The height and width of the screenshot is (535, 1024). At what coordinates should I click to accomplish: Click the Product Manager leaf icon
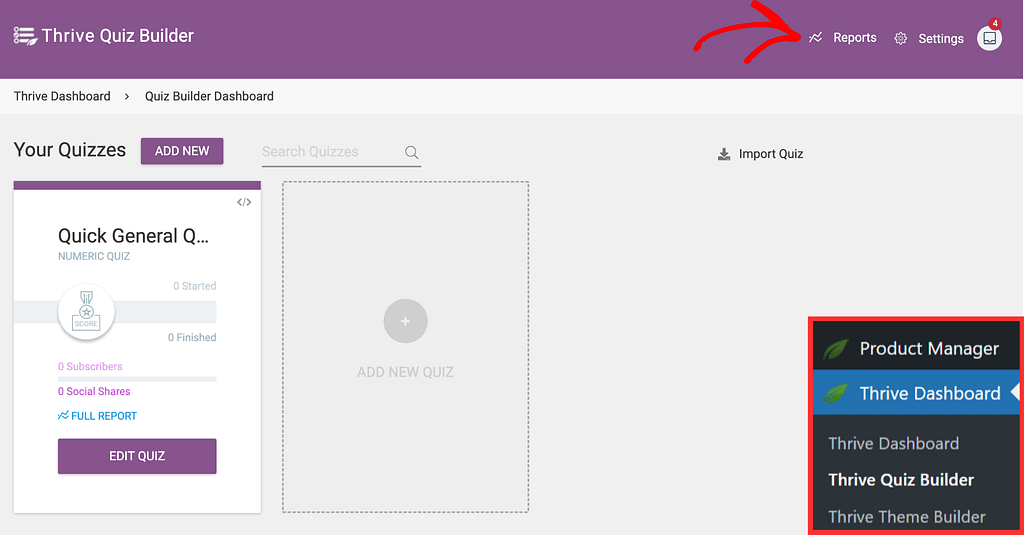835,349
